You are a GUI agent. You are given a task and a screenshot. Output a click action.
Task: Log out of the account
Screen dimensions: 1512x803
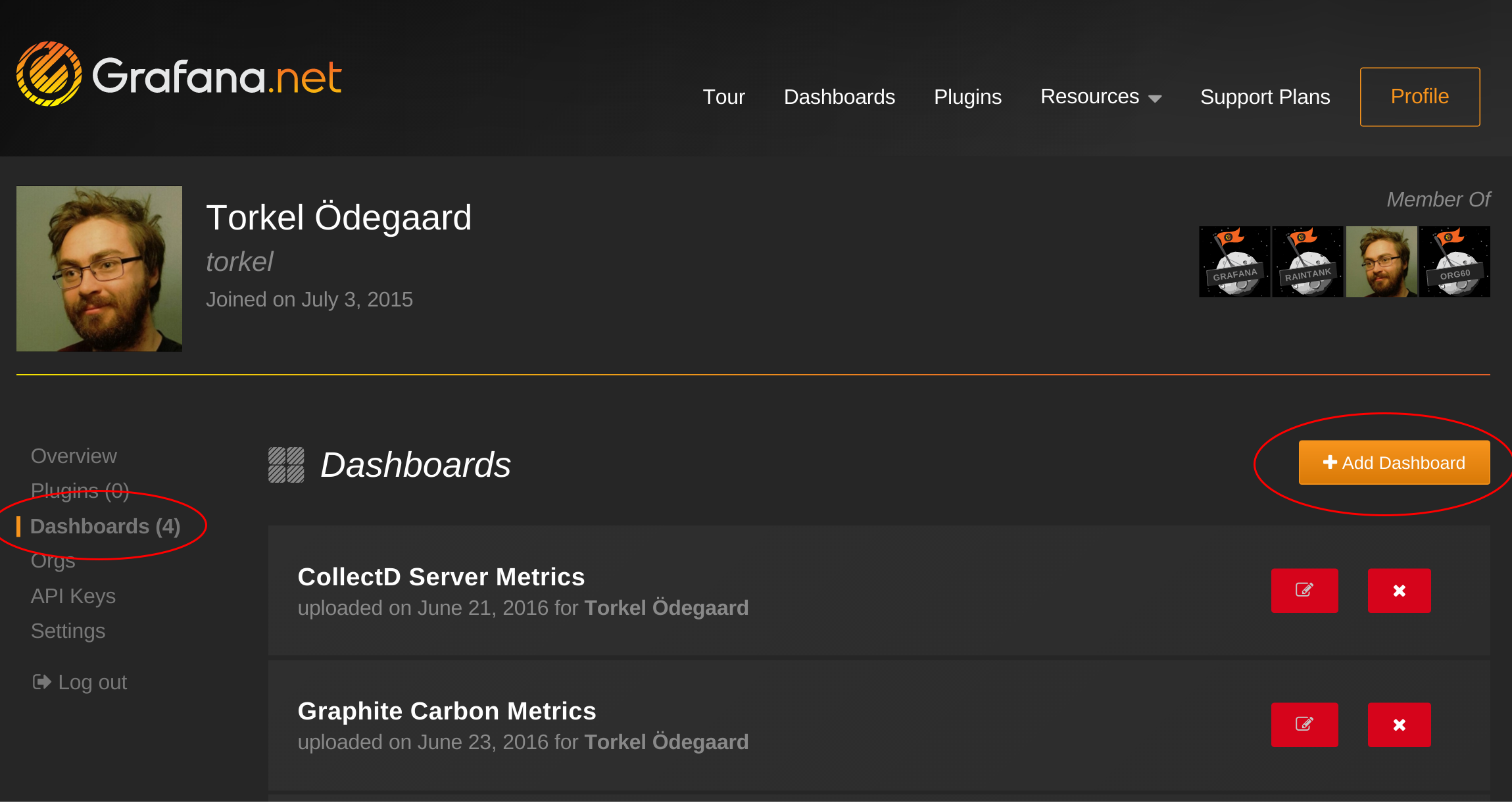(x=80, y=682)
